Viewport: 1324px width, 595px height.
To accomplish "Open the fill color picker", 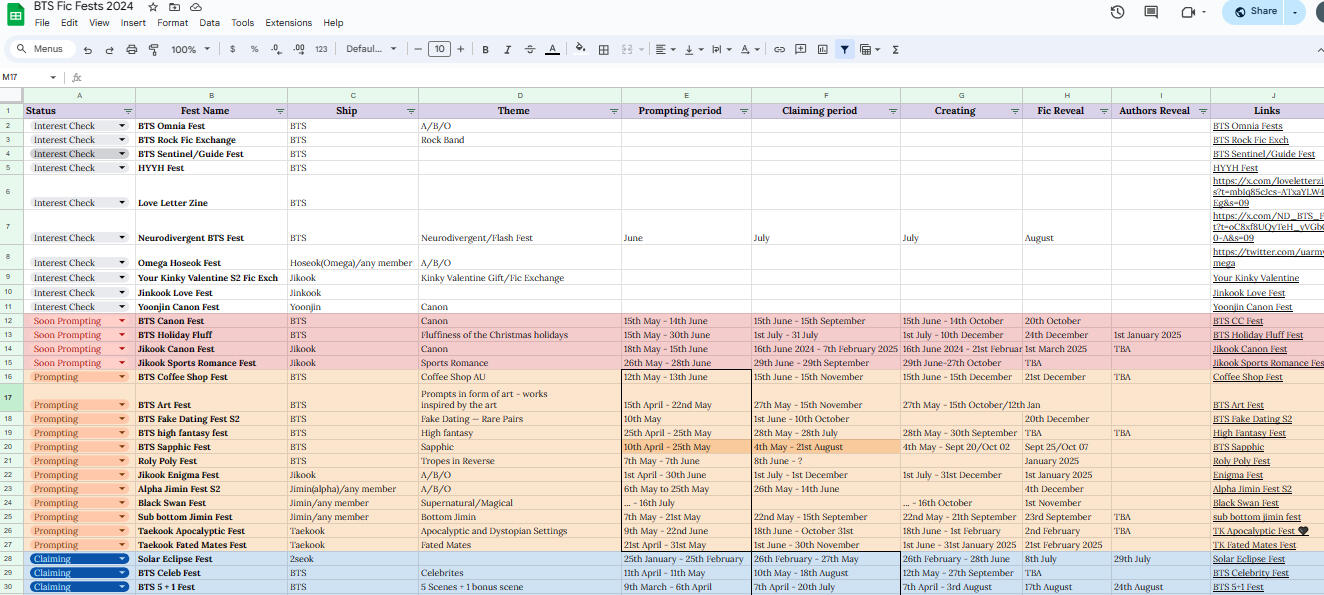I will point(581,49).
